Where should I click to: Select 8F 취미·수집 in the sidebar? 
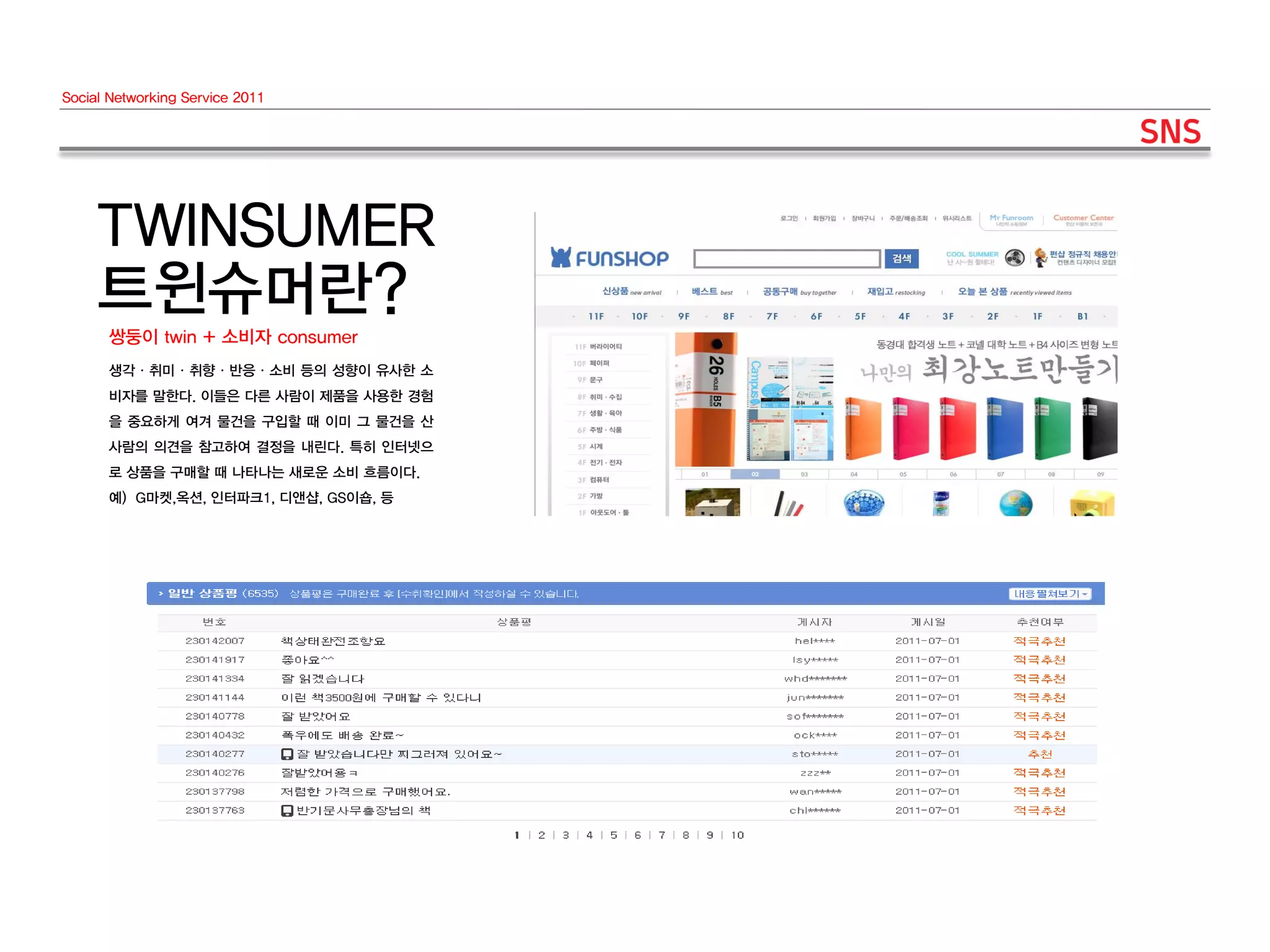pyautogui.click(x=600, y=397)
